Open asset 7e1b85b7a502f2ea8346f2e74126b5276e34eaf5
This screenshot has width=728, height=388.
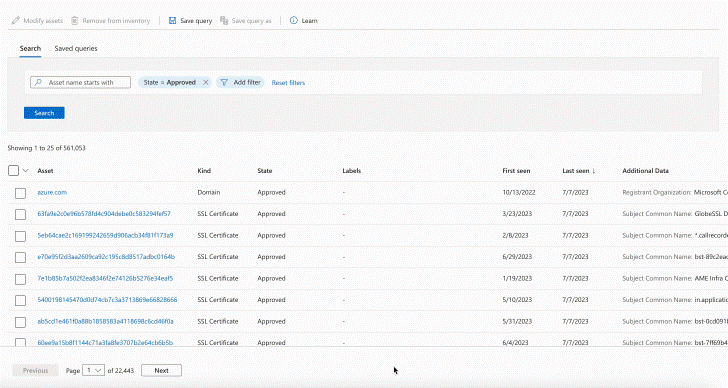[105, 278]
